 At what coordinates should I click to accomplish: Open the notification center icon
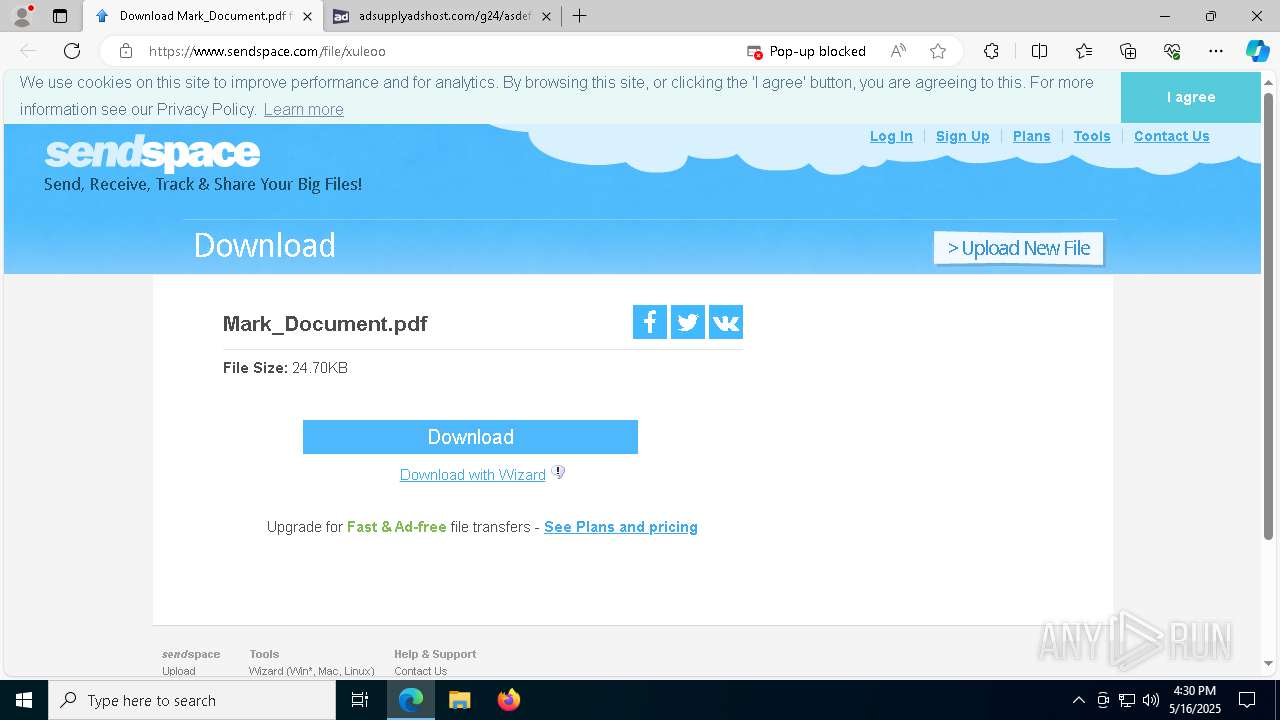pyautogui.click(x=1247, y=700)
